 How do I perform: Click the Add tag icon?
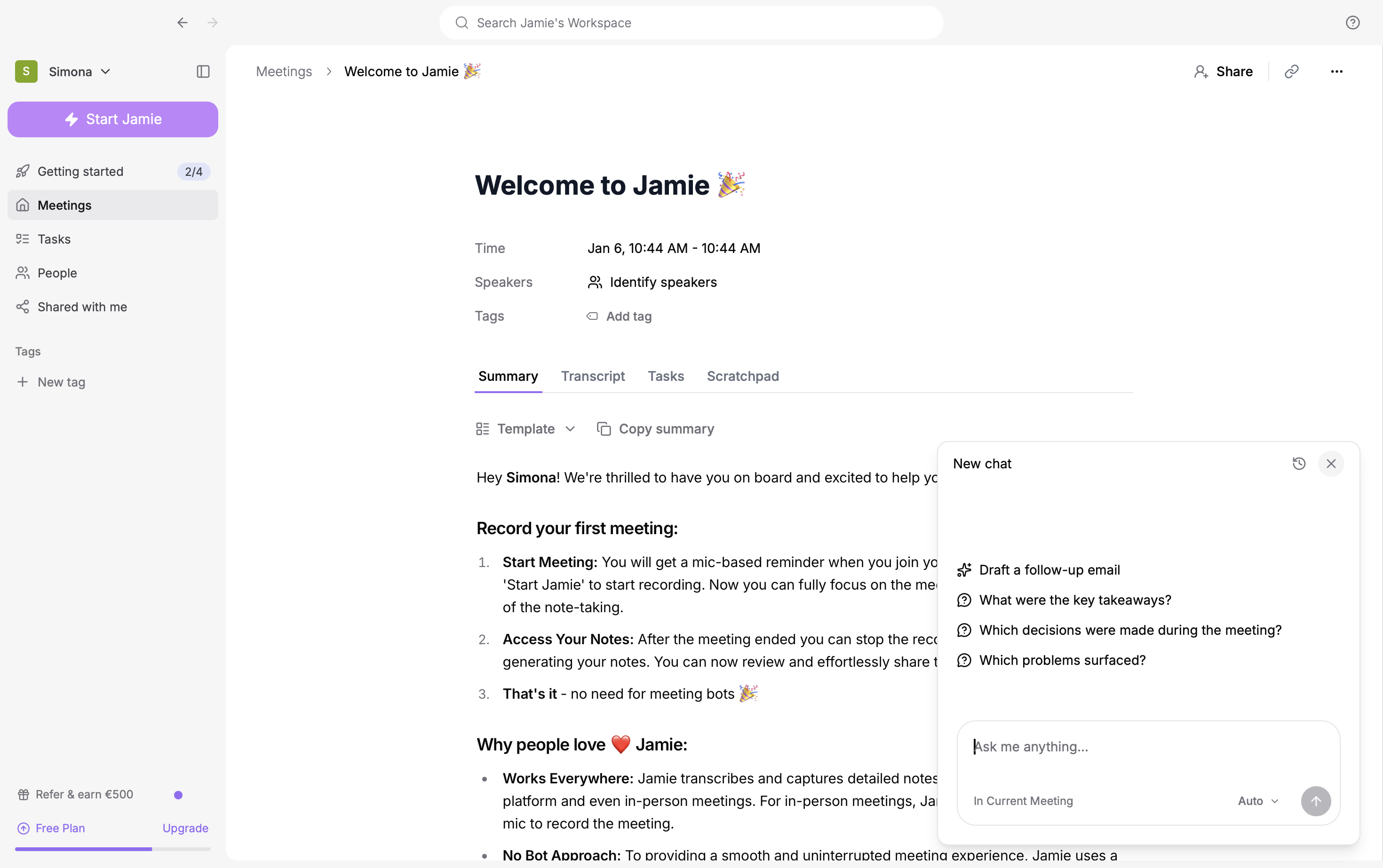tap(592, 316)
